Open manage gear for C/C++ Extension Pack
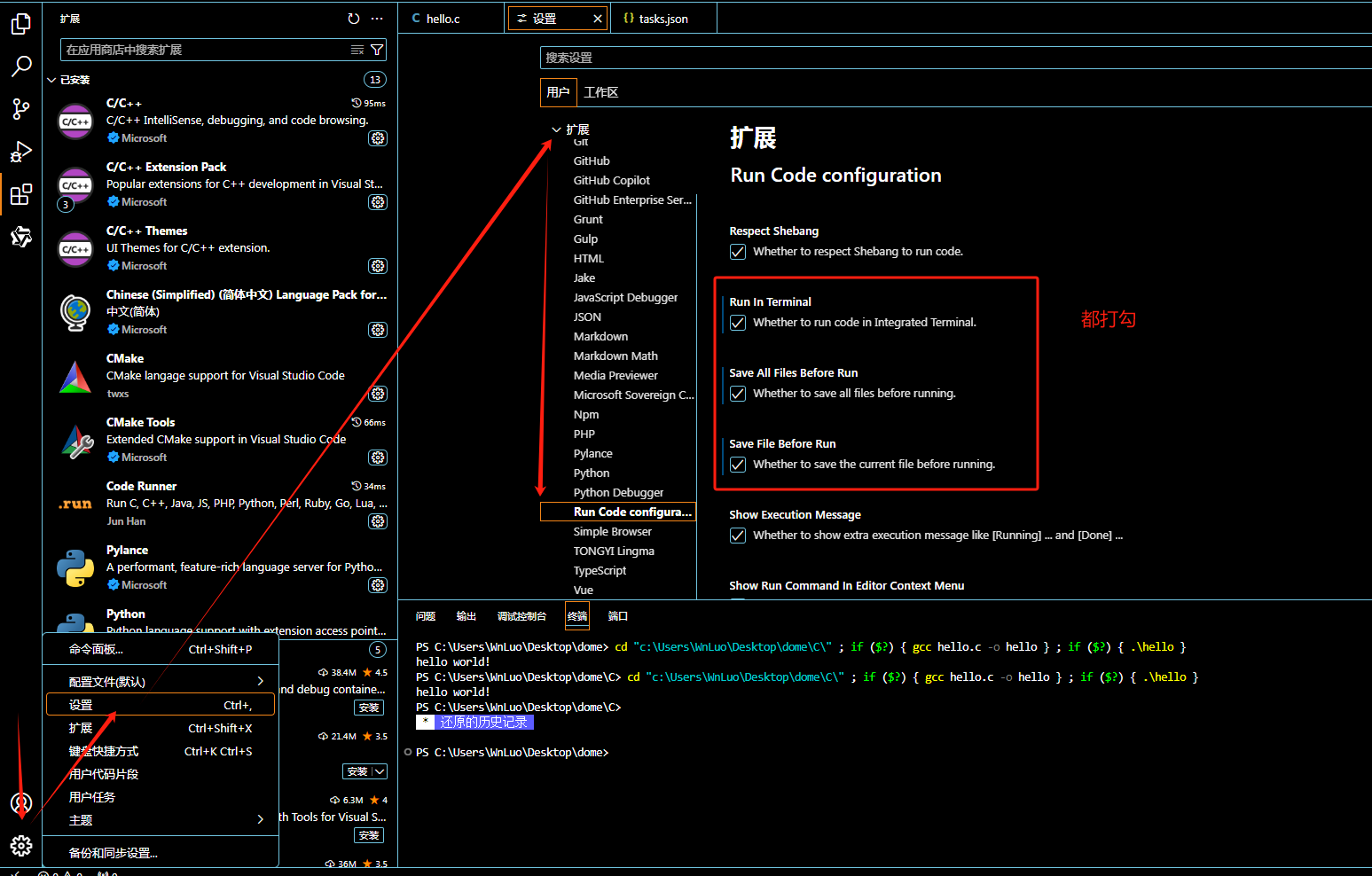This screenshot has height=876, width=1372. 378,202
